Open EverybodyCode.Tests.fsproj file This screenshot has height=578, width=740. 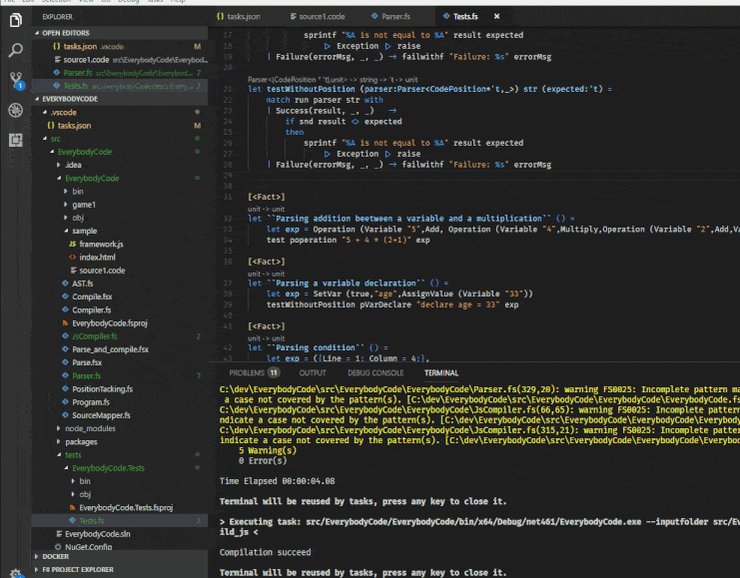click(x=126, y=508)
